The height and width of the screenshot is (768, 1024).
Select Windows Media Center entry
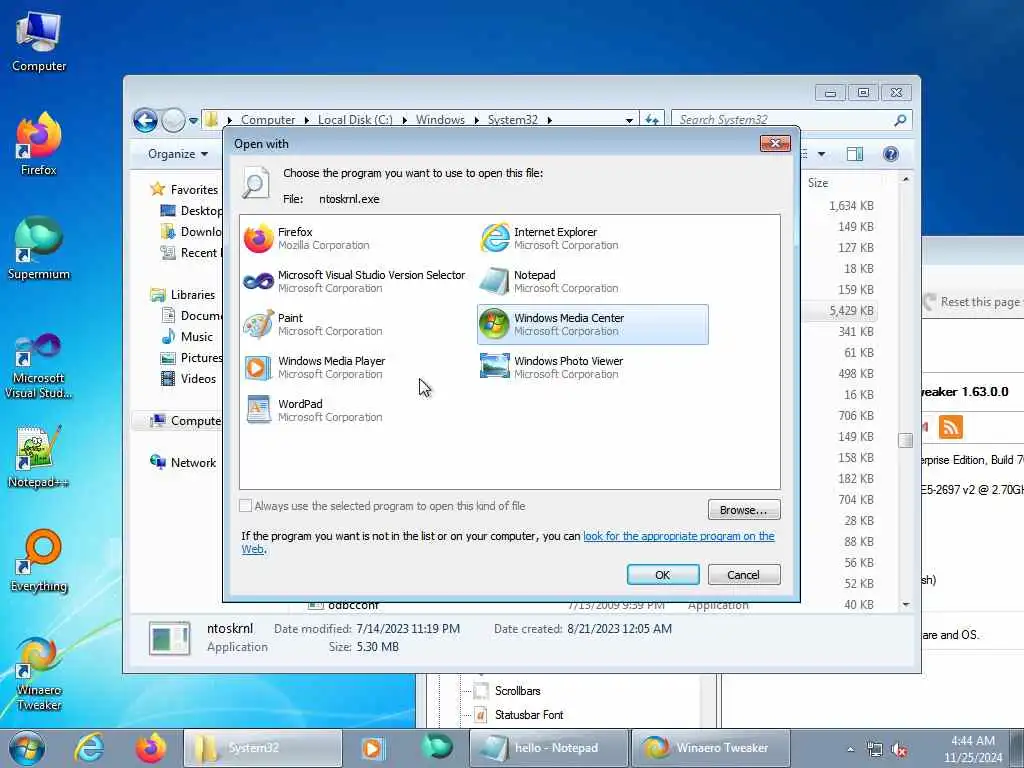(x=592, y=325)
